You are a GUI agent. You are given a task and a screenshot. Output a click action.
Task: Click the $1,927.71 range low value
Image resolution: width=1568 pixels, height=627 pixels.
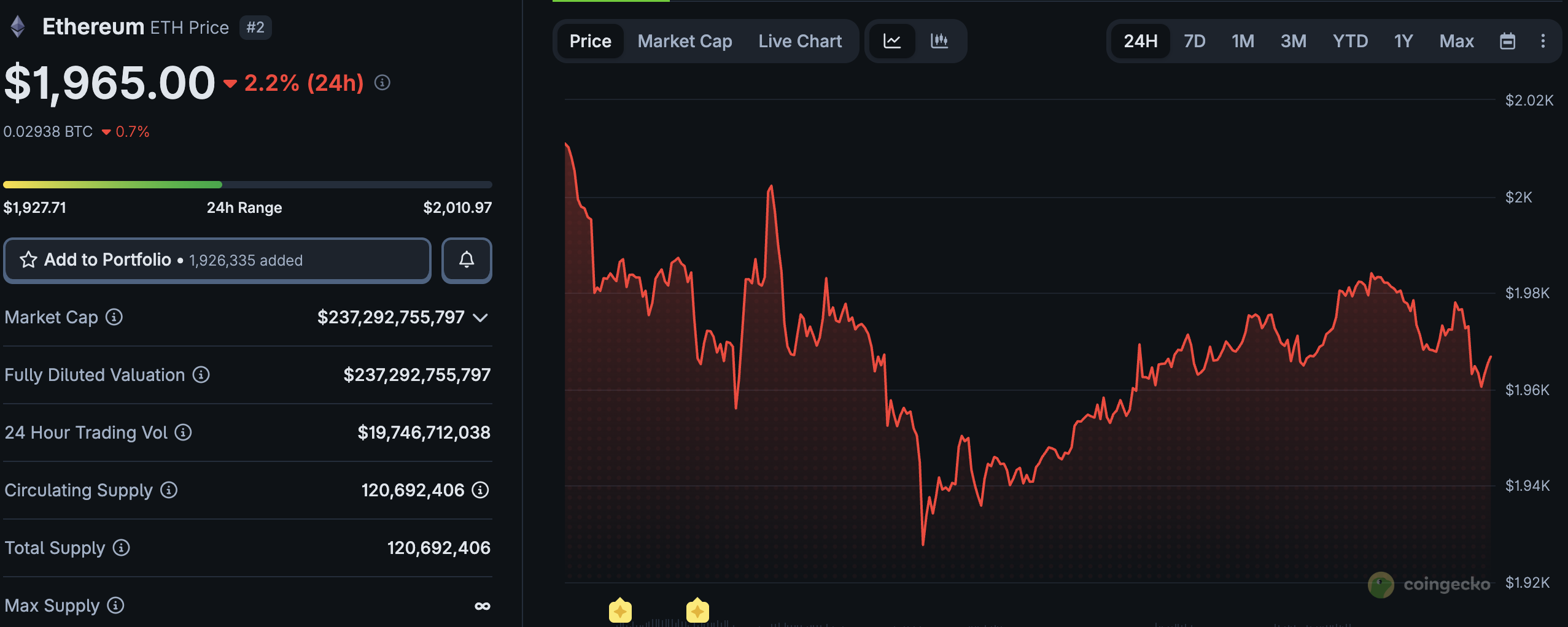(35, 207)
